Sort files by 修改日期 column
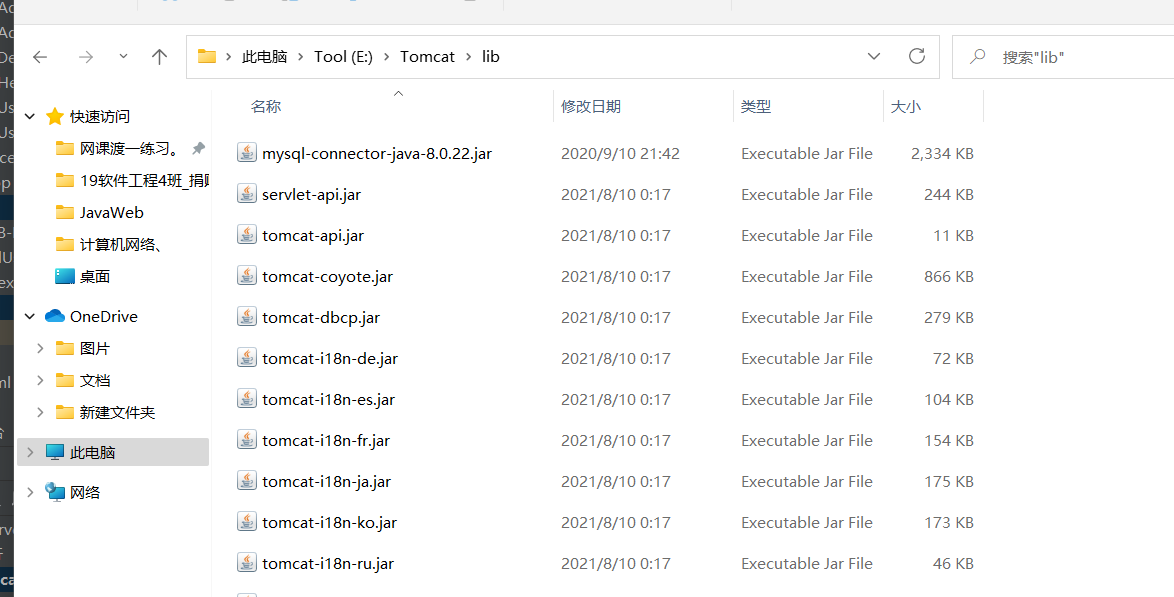The height and width of the screenshot is (597, 1174). click(x=590, y=106)
